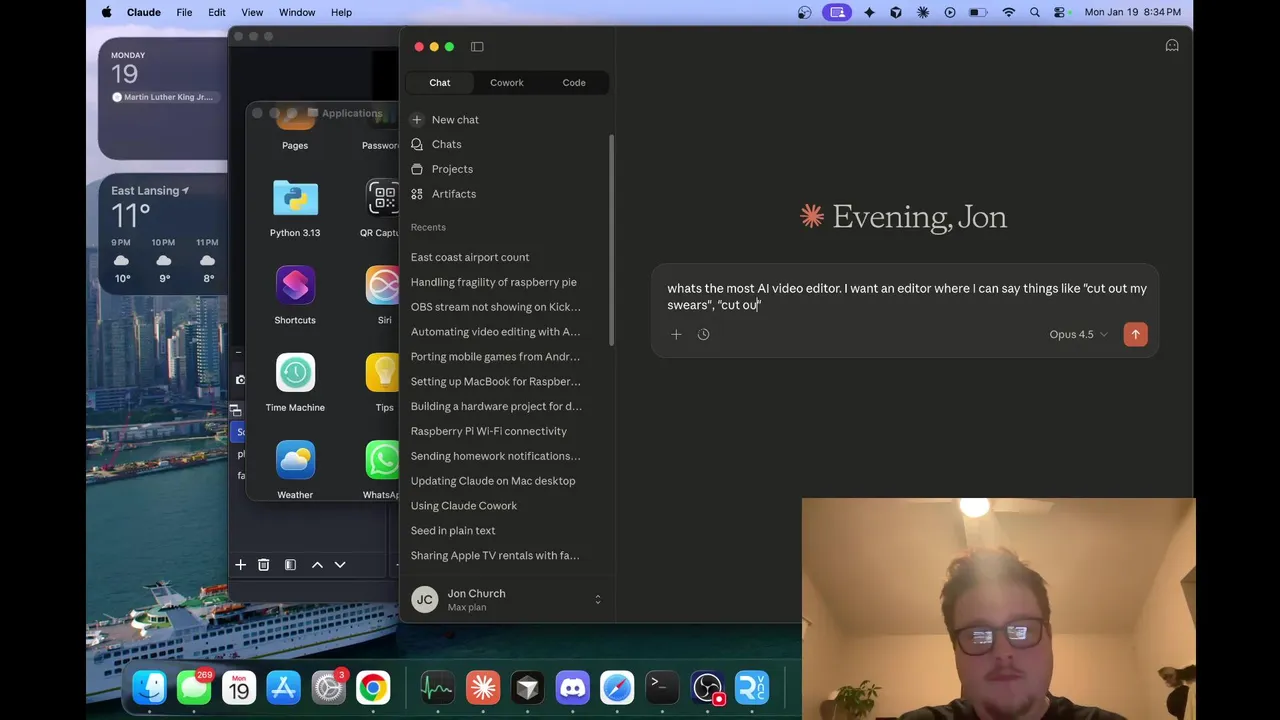
Task: Switch to the Cowork tab
Action: (x=507, y=83)
